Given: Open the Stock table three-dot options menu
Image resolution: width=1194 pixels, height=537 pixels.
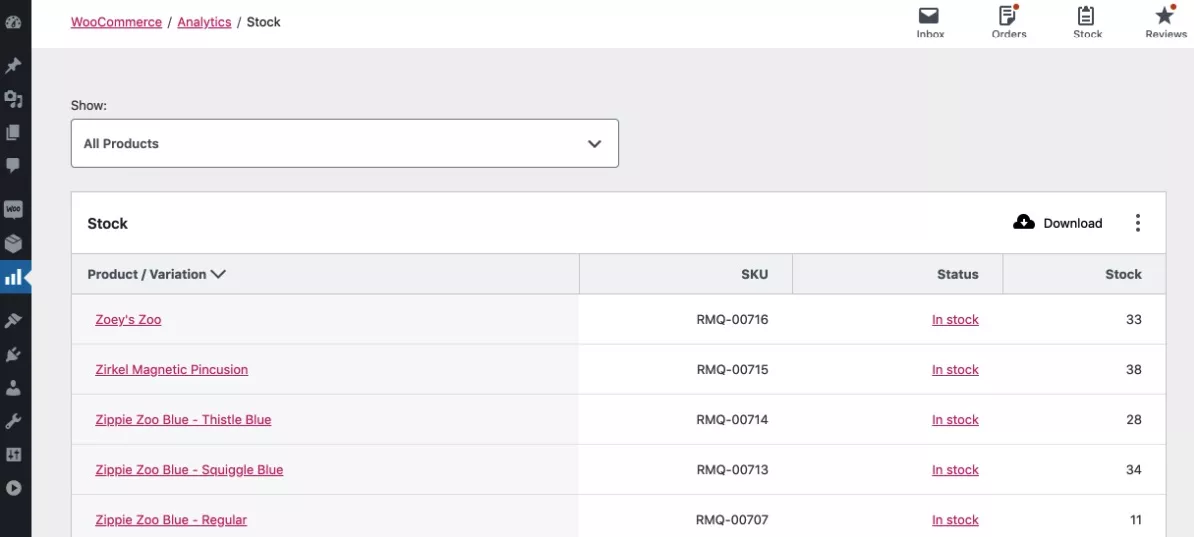Looking at the screenshot, I should 1138,223.
